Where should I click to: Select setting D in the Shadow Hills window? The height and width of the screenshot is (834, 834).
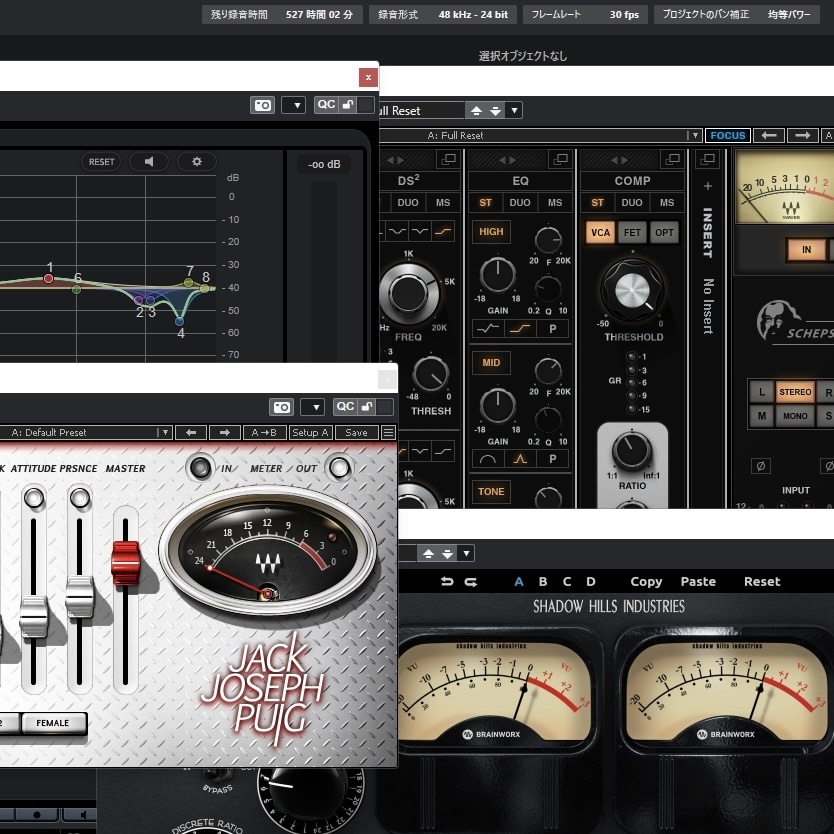tap(591, 581)
